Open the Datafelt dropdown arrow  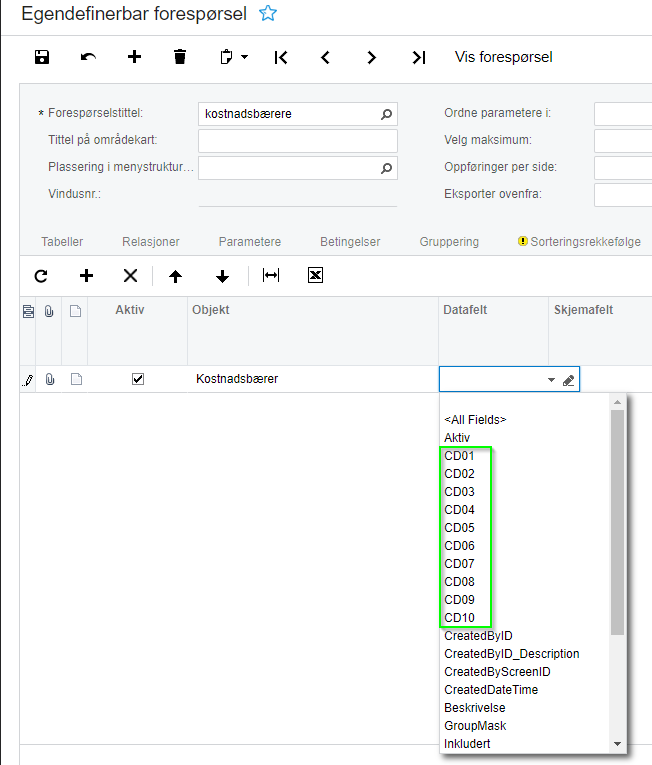551,380
